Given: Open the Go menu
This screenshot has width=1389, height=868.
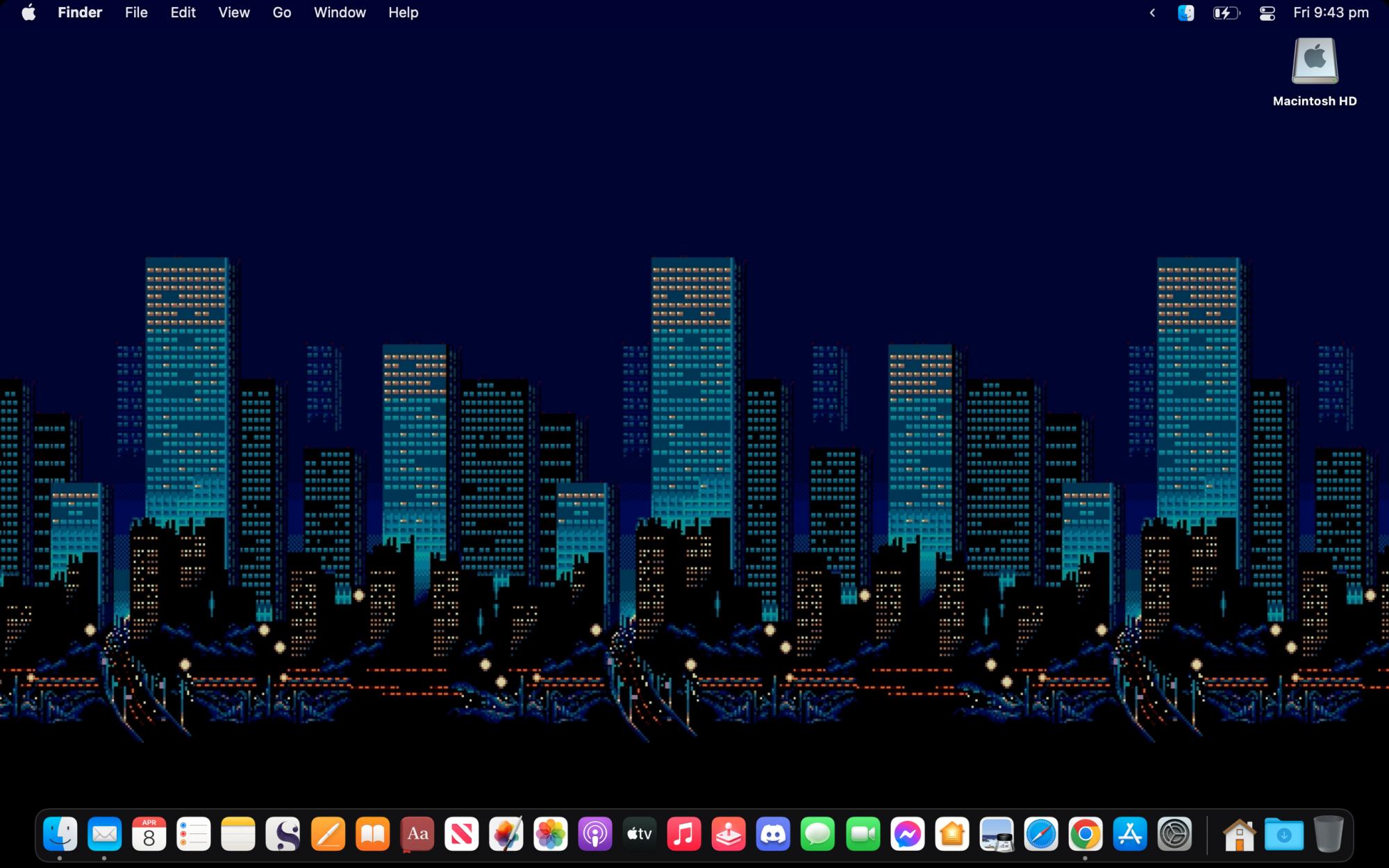Looking at the screenshot, I should pyautogui.click(x=281, y=12).
